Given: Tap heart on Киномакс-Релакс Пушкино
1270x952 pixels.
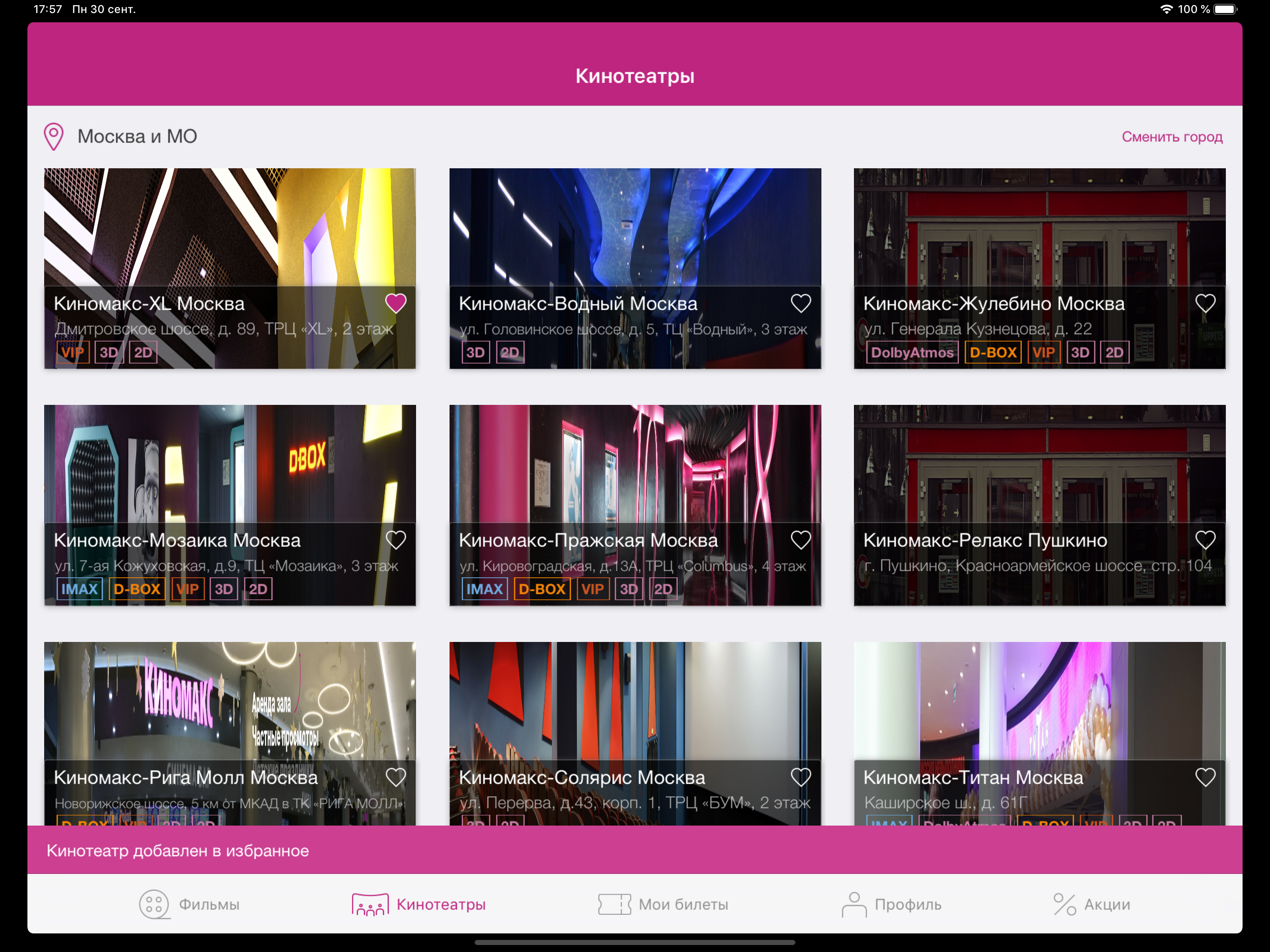Looking at the screenshot, I should click(1205, 540).
